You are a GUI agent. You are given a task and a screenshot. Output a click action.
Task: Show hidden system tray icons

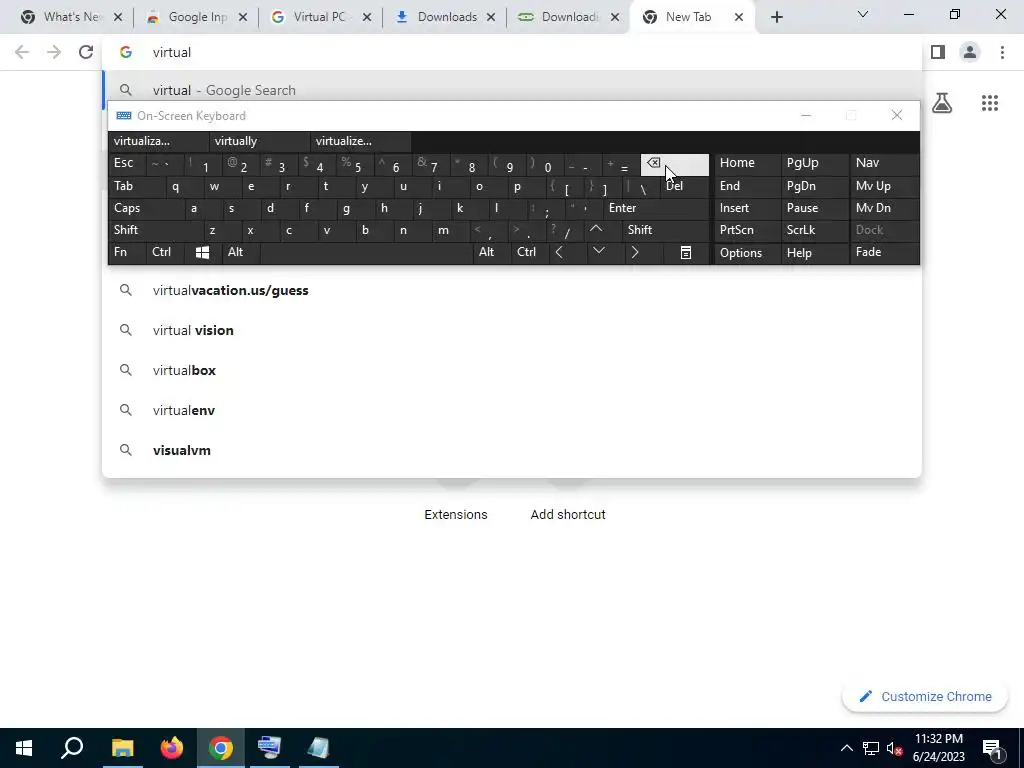tap(846, 748)
